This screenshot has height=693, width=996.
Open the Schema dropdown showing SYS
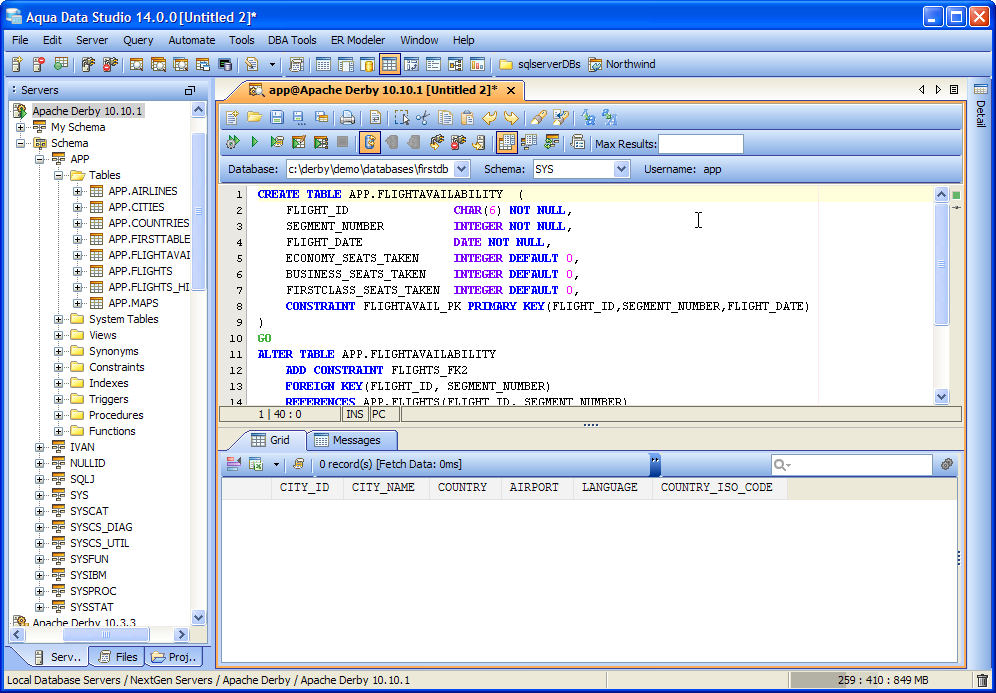[621, 170]
